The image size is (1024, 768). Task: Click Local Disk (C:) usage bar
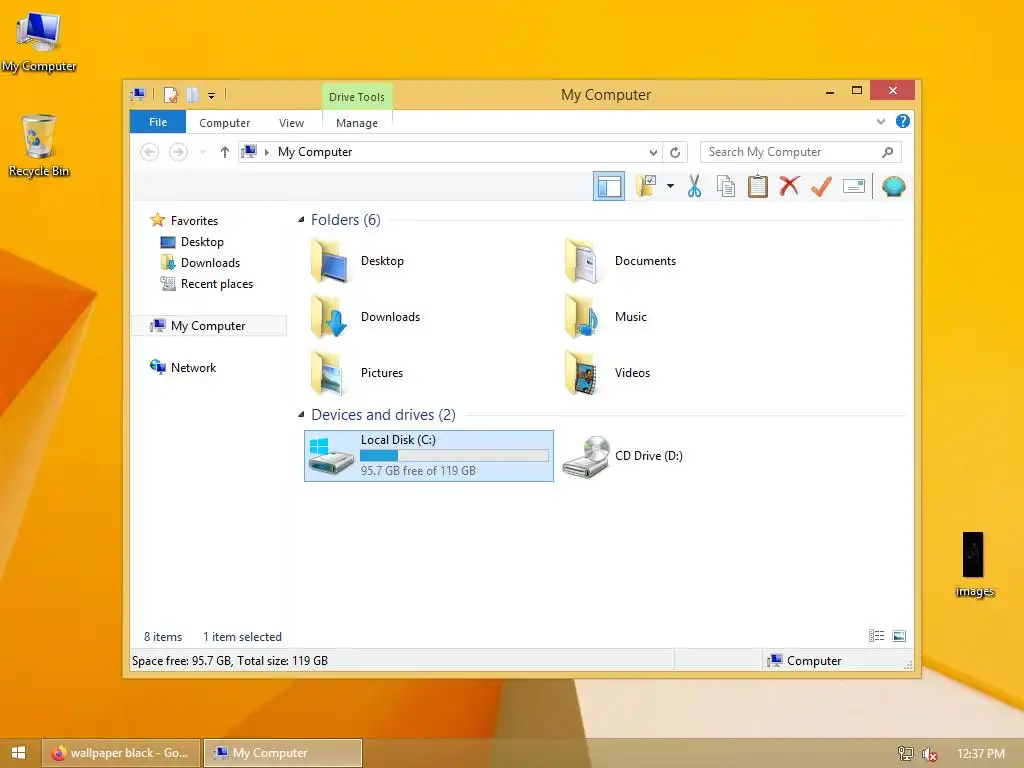pos(455,456)
